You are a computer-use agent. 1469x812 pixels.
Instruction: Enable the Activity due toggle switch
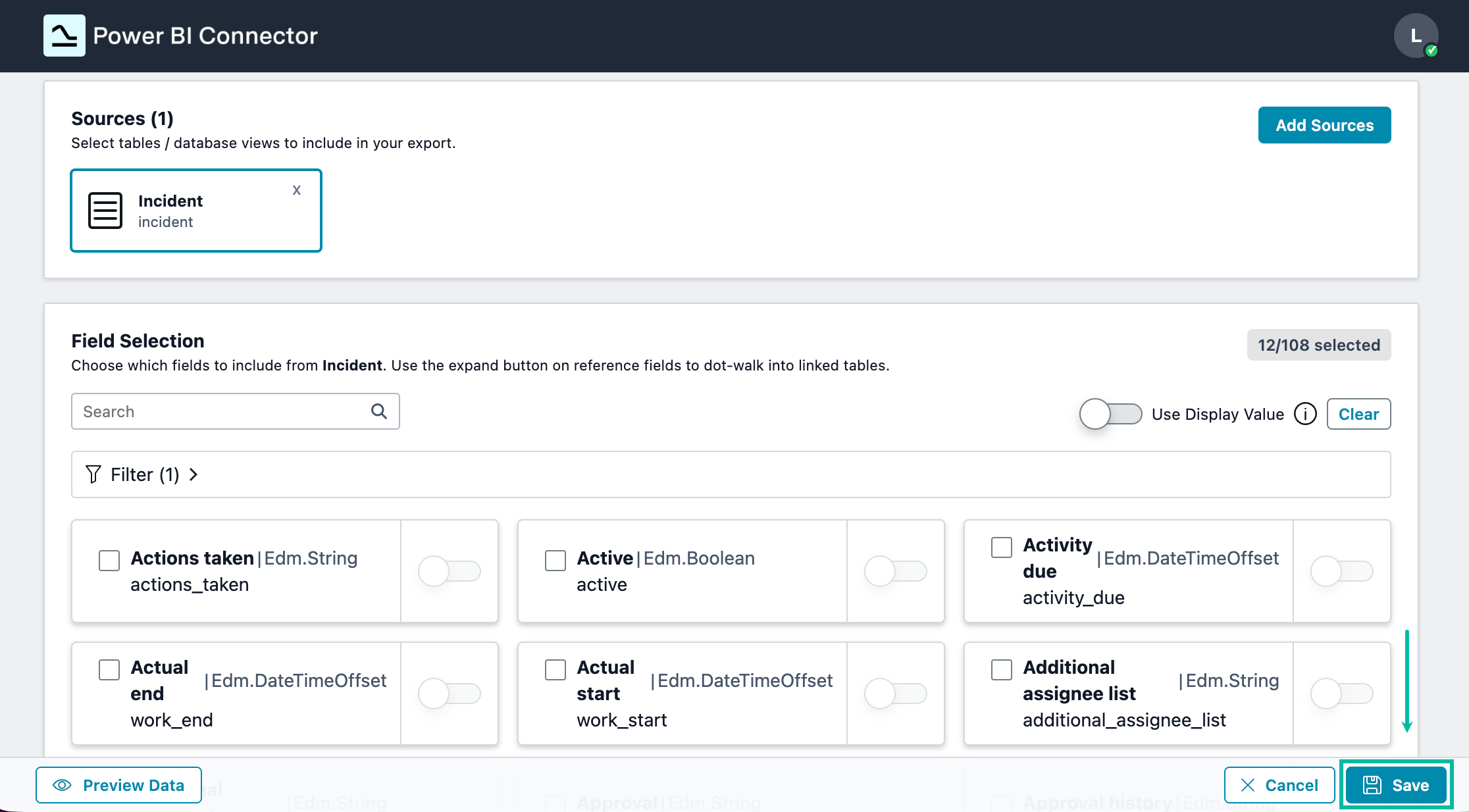tap(1342, 571)
